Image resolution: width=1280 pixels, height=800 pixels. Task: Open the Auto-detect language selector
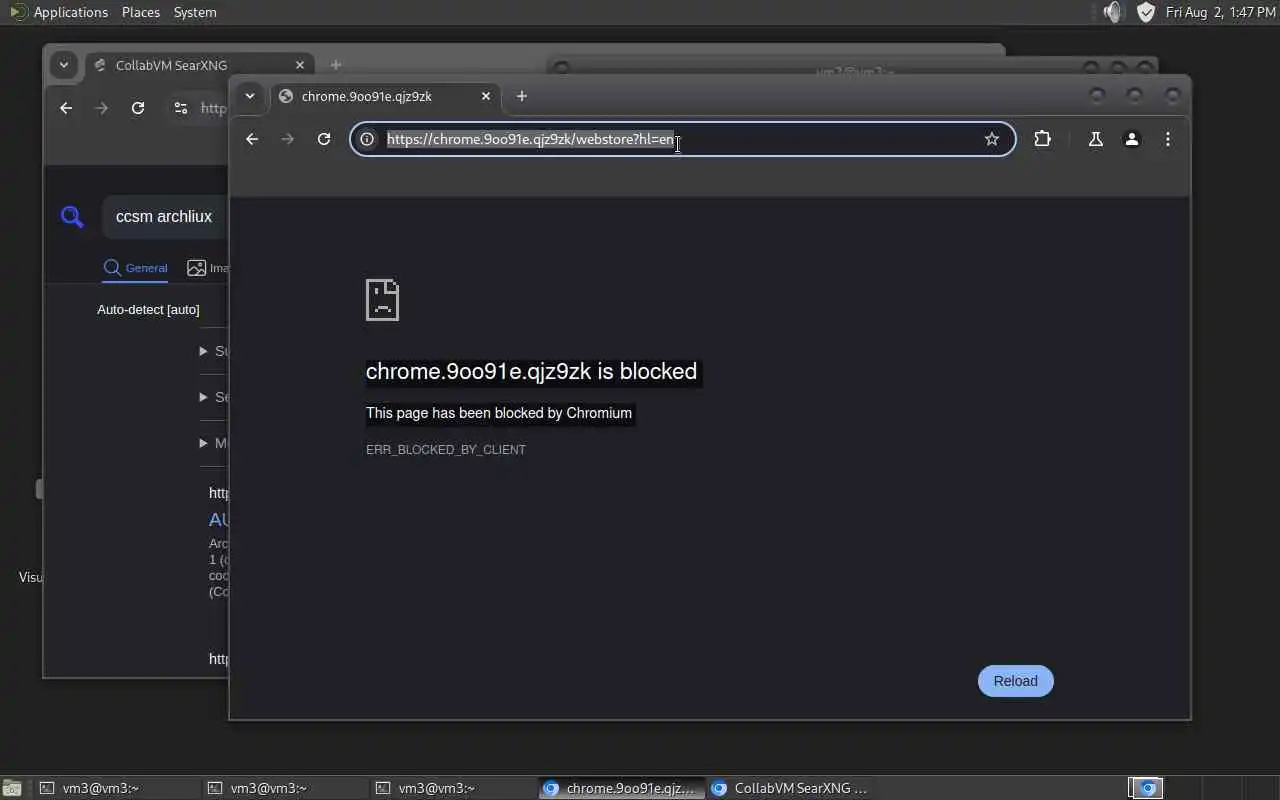pyautogui.click(x=148, y=310)
